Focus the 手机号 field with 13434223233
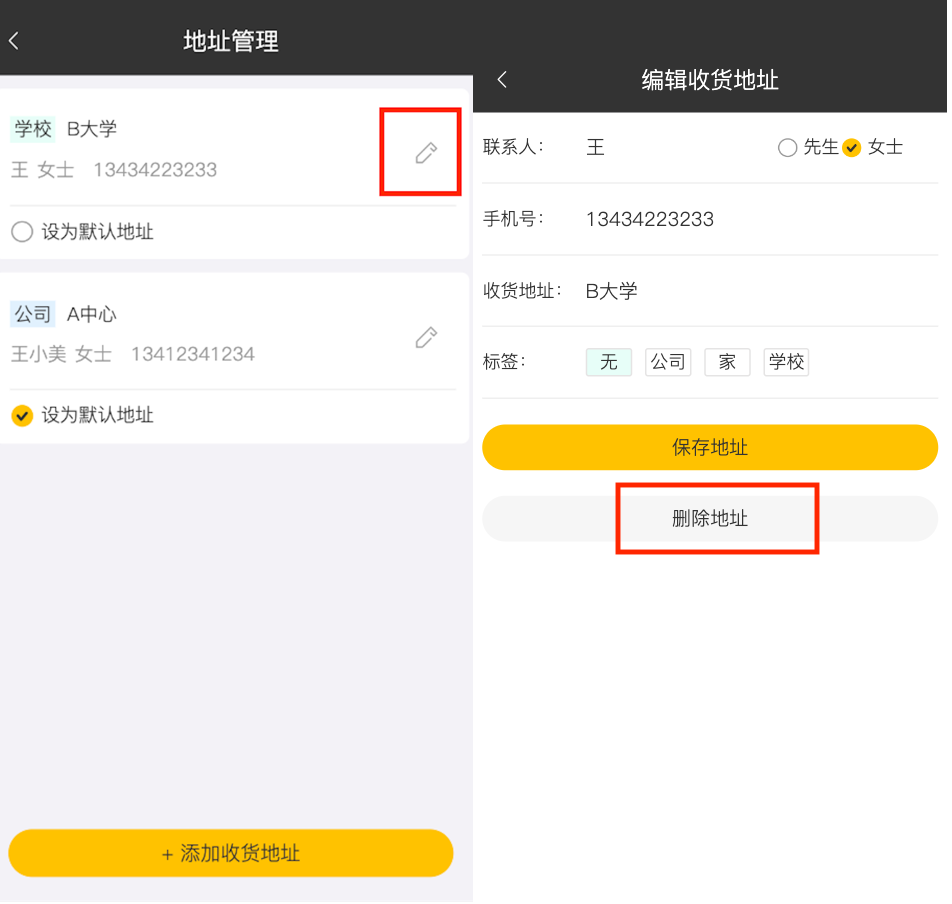Image resolution: width=952 pixels, height=904 pixels. point(650,219)
